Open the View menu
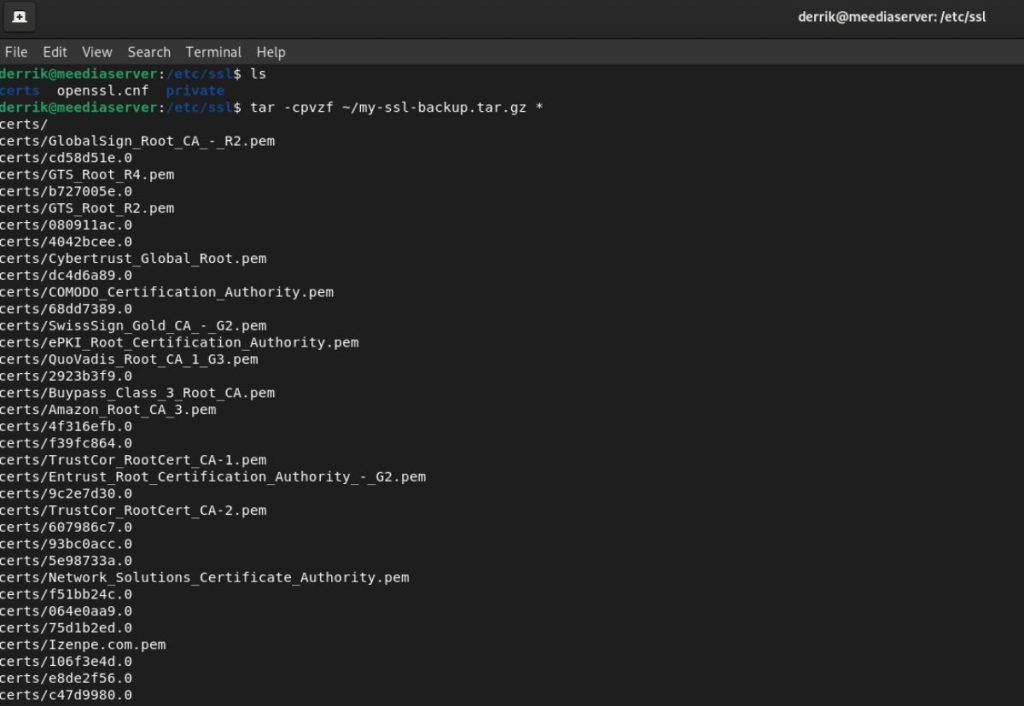Viewport: 1024px width, 706px height. tap(96, 52)
